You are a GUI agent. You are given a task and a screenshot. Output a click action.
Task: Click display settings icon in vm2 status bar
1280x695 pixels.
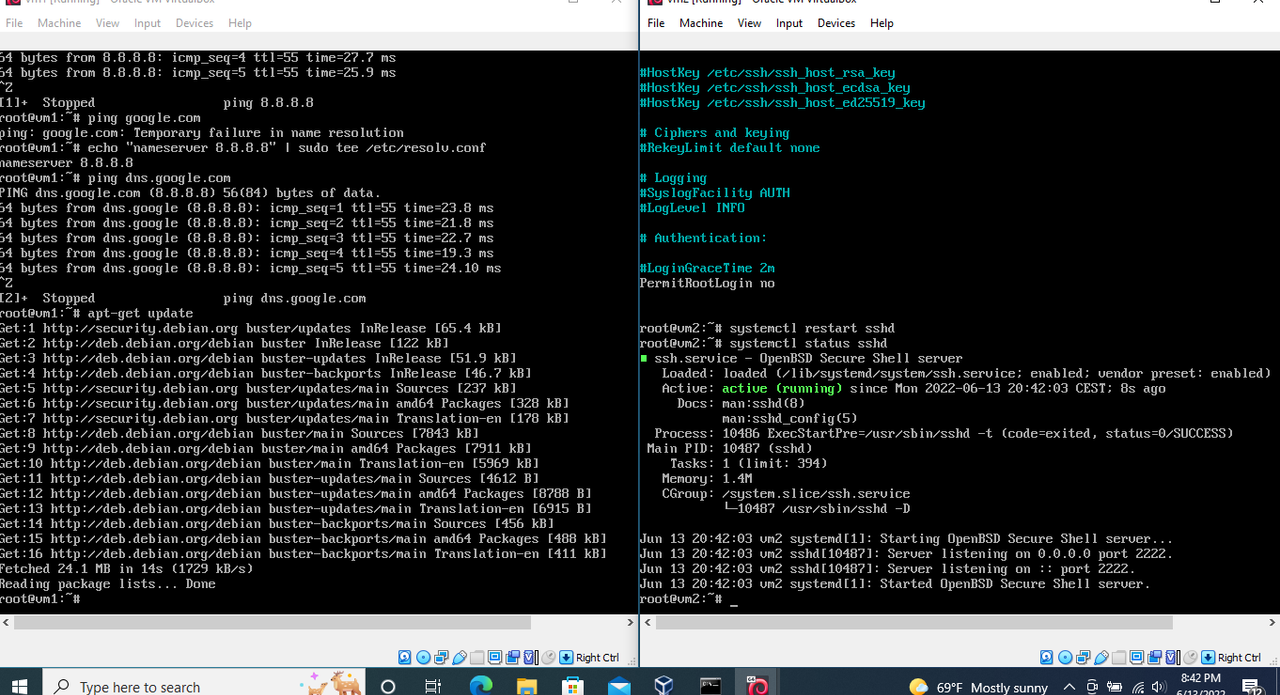(x=1137, y=657)
